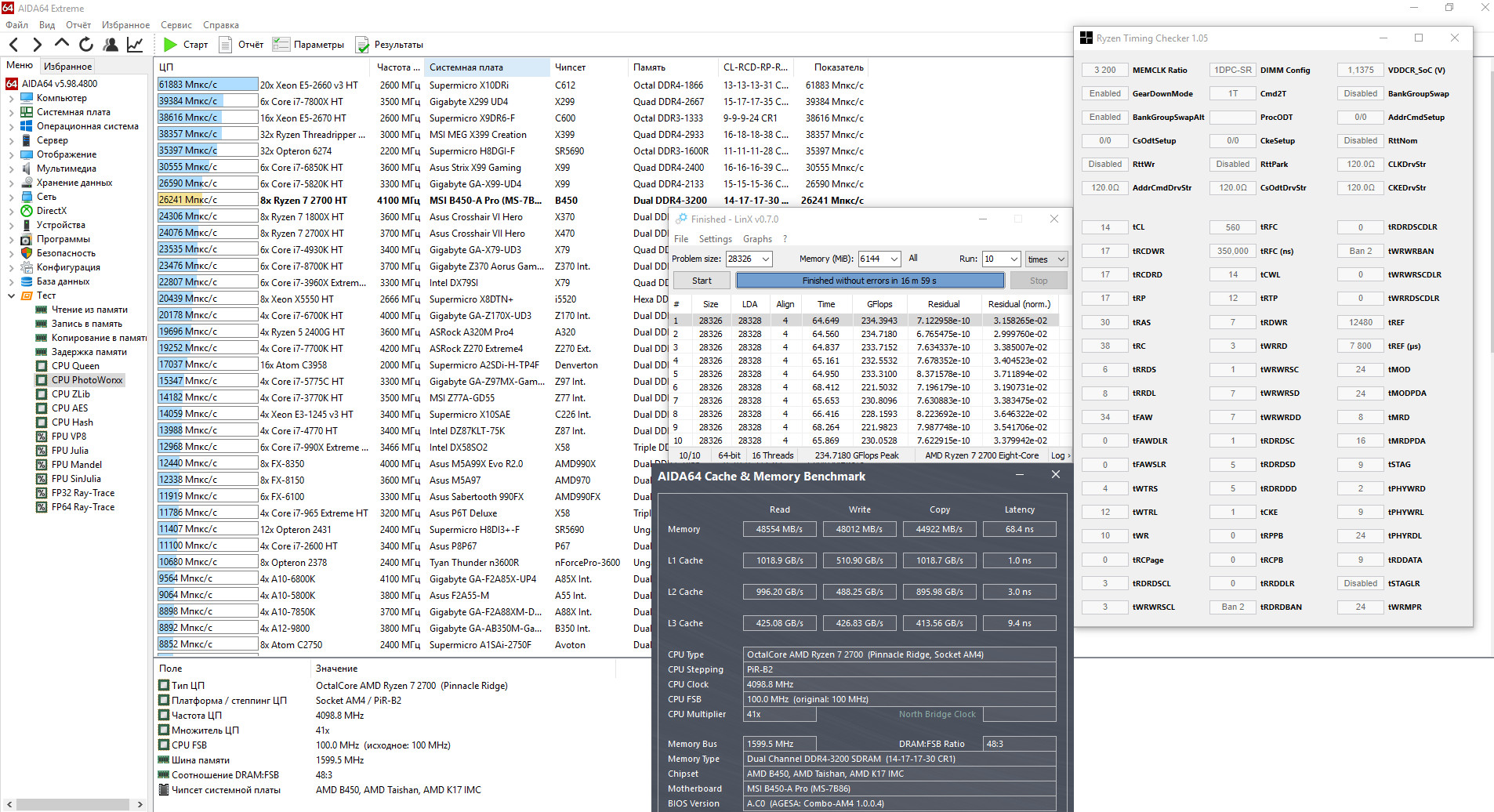
Task: Expand the Компьютер tree node arrow
Action: [x=11, y=98]
